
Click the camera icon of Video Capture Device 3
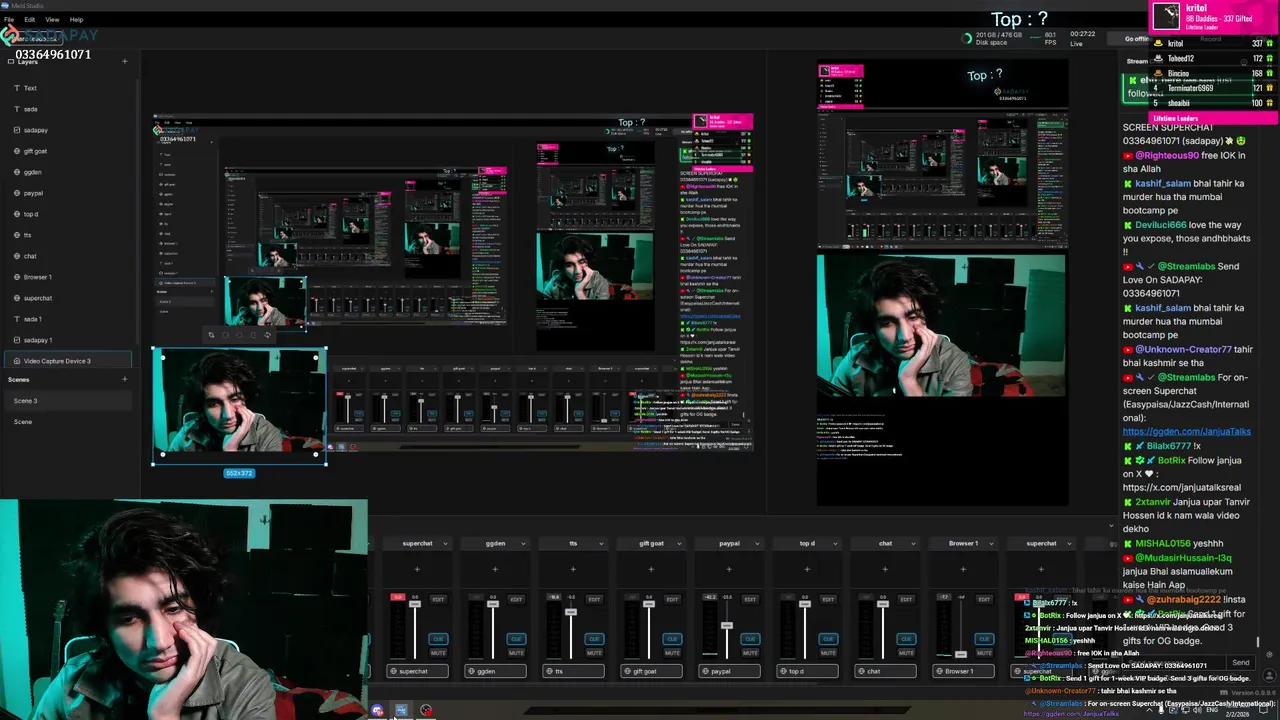pos(17,361)
